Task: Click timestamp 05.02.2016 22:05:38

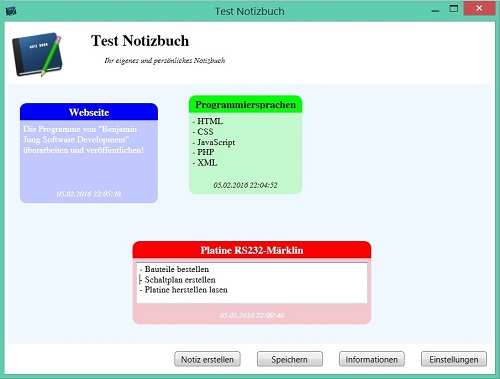Action: pyautogui.click(x=89, y=194)
